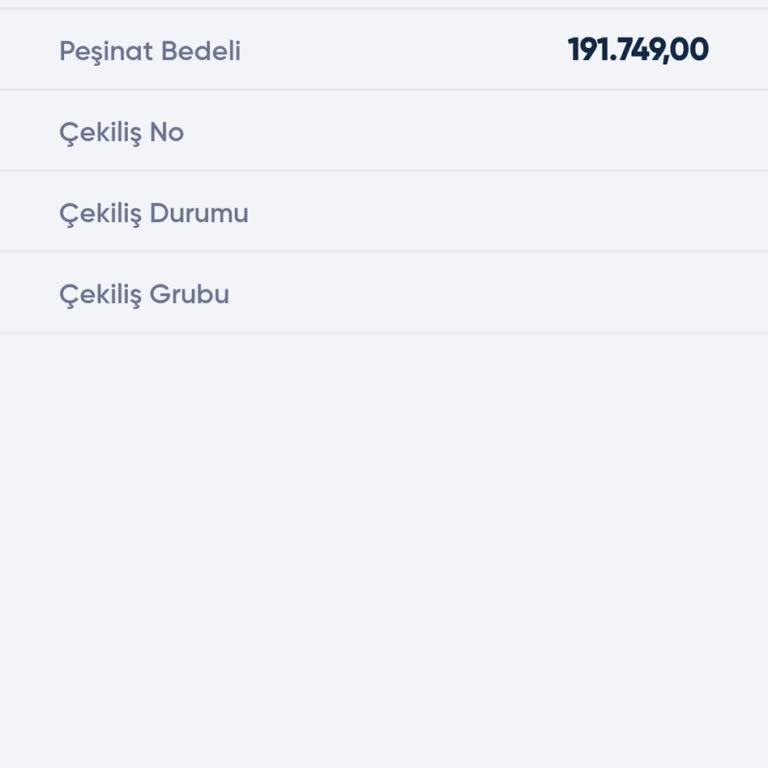Viewport: 768px width, 768px height.
Task: Click the word "Grubu"
Action: [x=189, y=294]
